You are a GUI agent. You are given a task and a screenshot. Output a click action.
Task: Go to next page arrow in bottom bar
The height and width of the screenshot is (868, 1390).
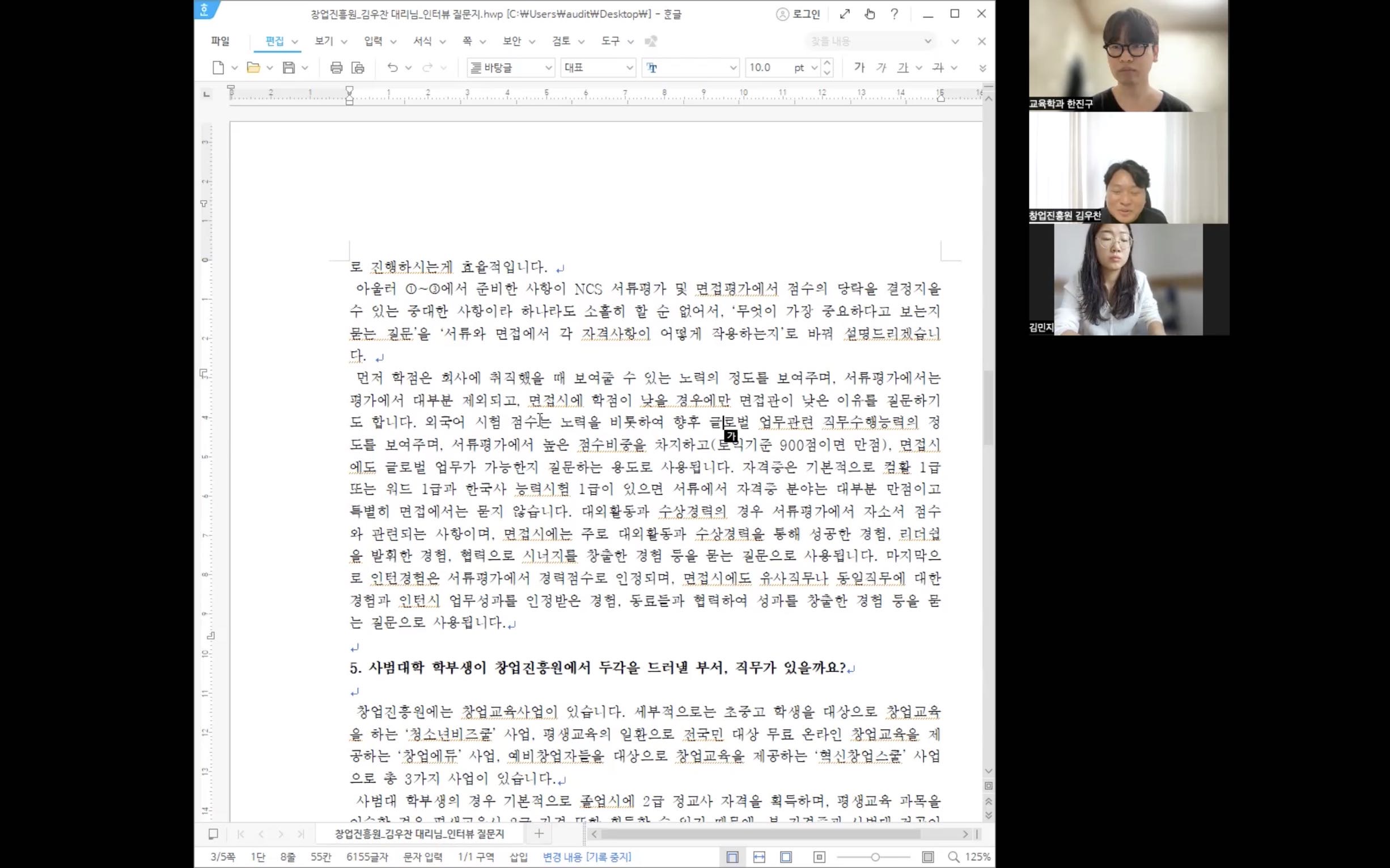click(x=281, y=834)
